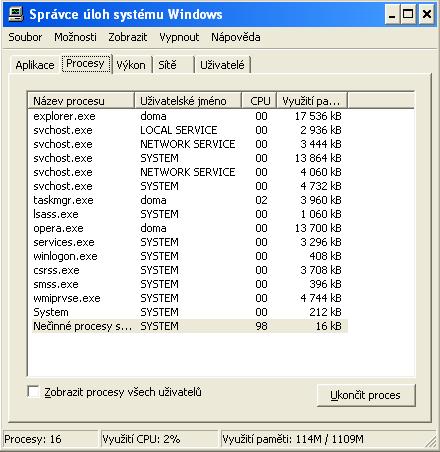Sort by CPU column header
Screen dimensions: 440x452
(x=259, y=101)
